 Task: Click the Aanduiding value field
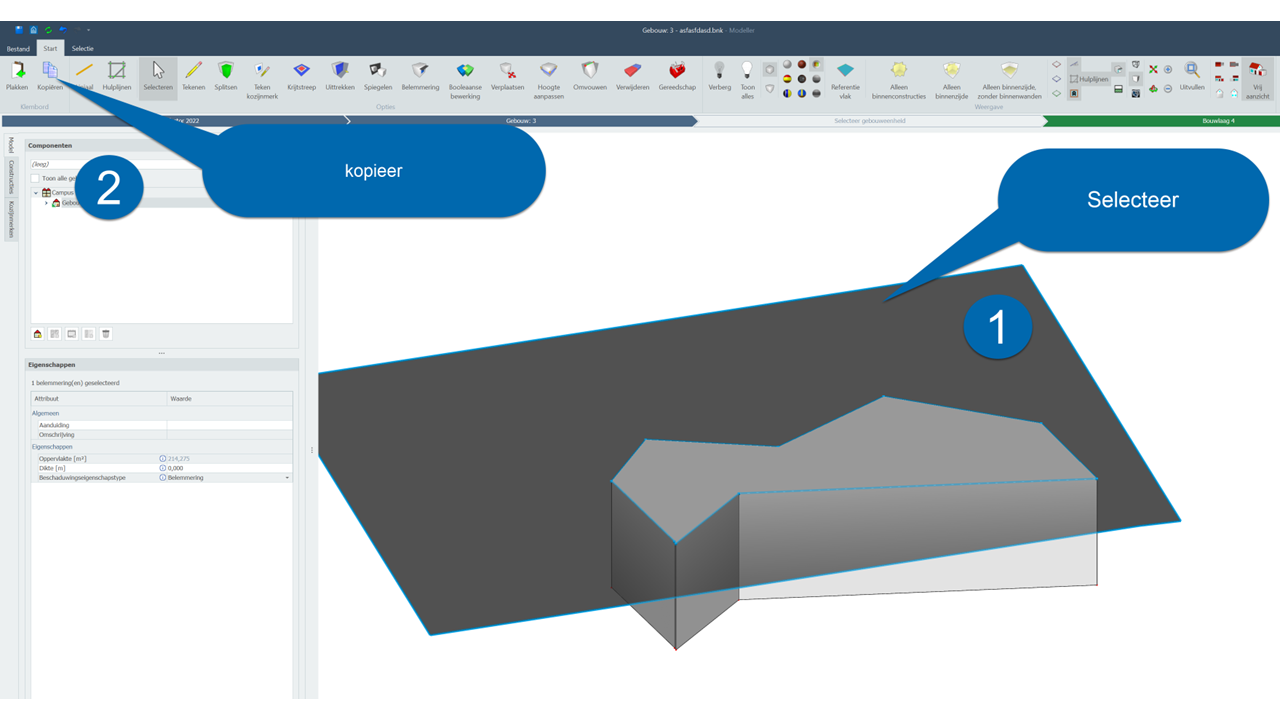coord(230,425)
